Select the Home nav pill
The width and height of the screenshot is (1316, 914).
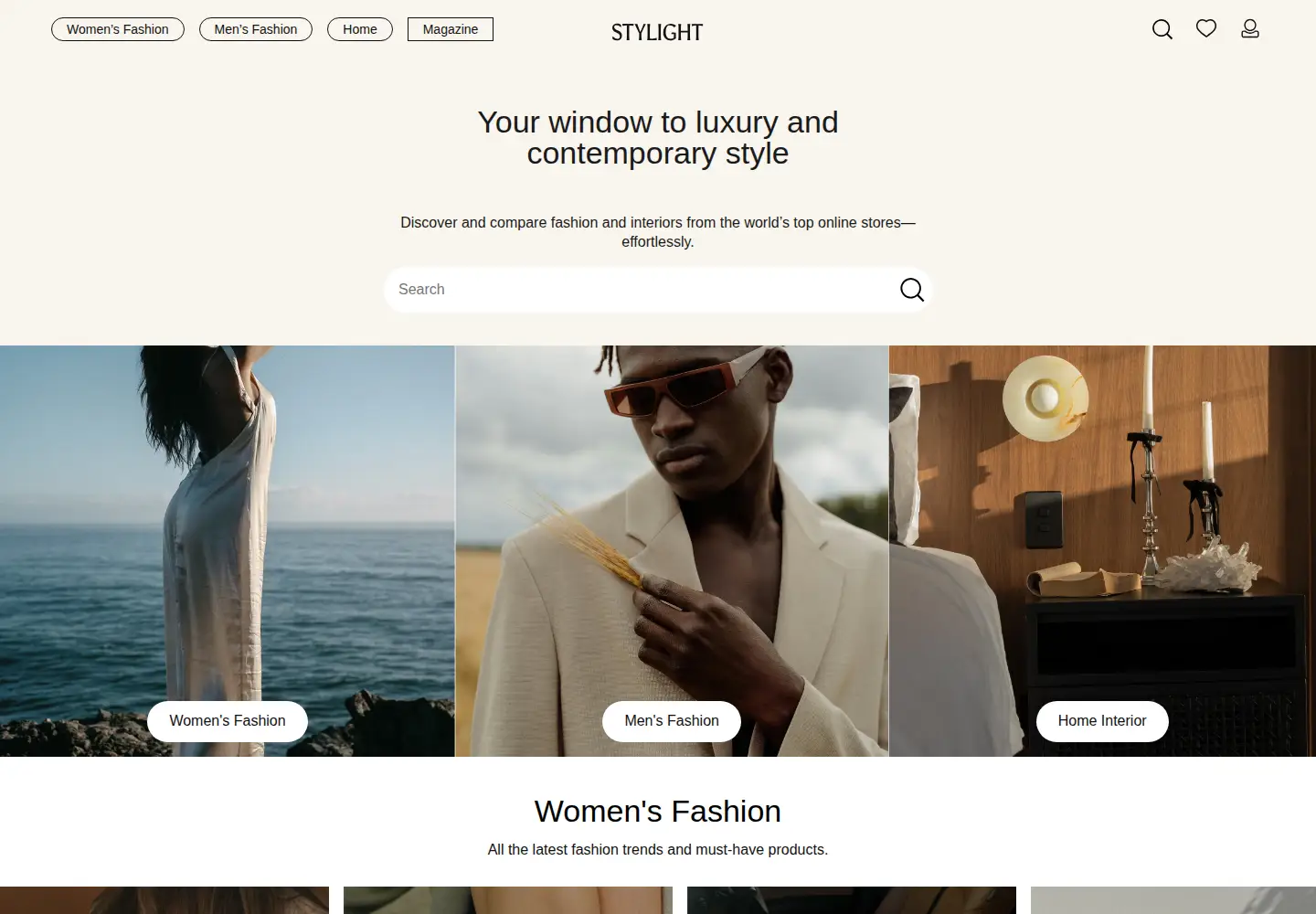(x=360, y=29)
